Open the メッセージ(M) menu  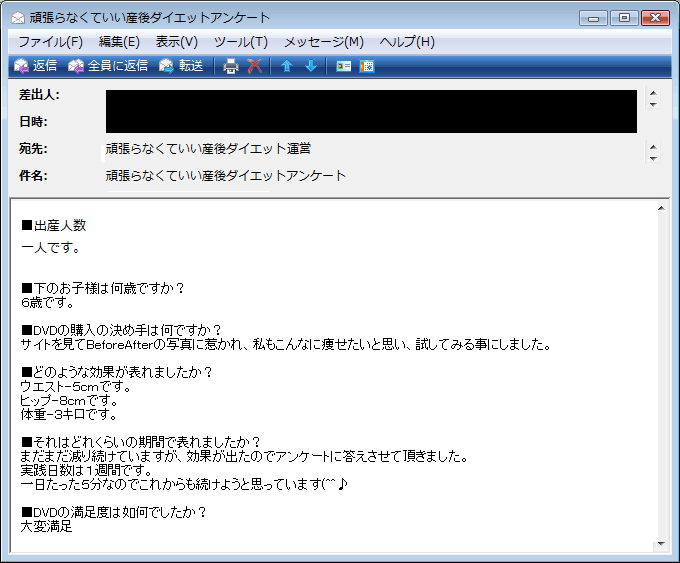tap(324, 42)
